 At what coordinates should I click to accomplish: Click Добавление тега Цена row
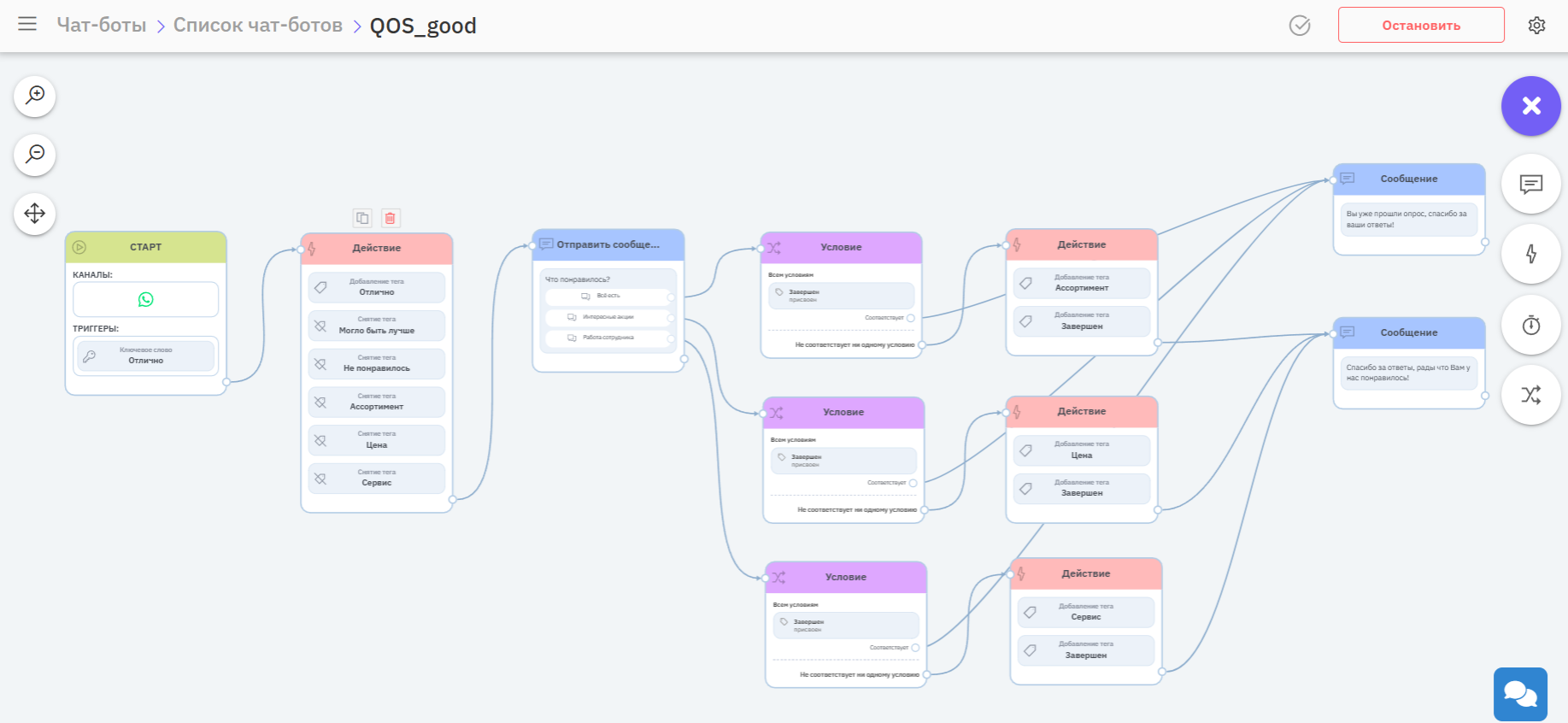[1082, 450]
